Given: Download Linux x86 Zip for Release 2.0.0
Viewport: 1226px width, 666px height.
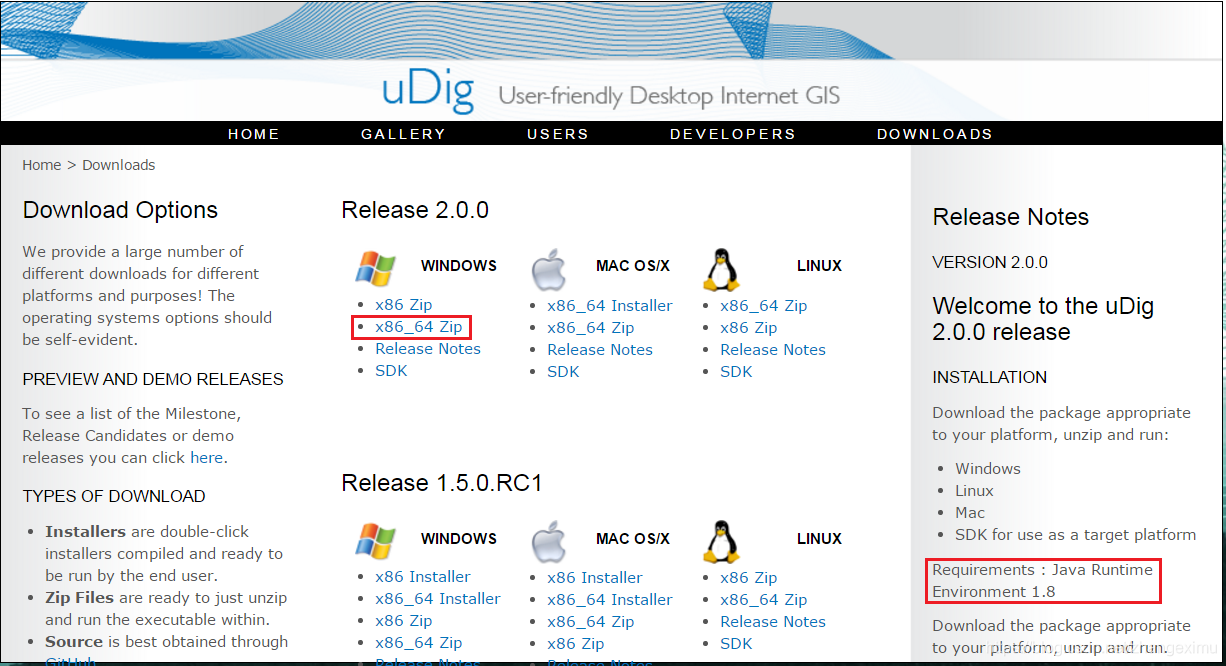Looking at the screenshot, I should coord(749,328).
